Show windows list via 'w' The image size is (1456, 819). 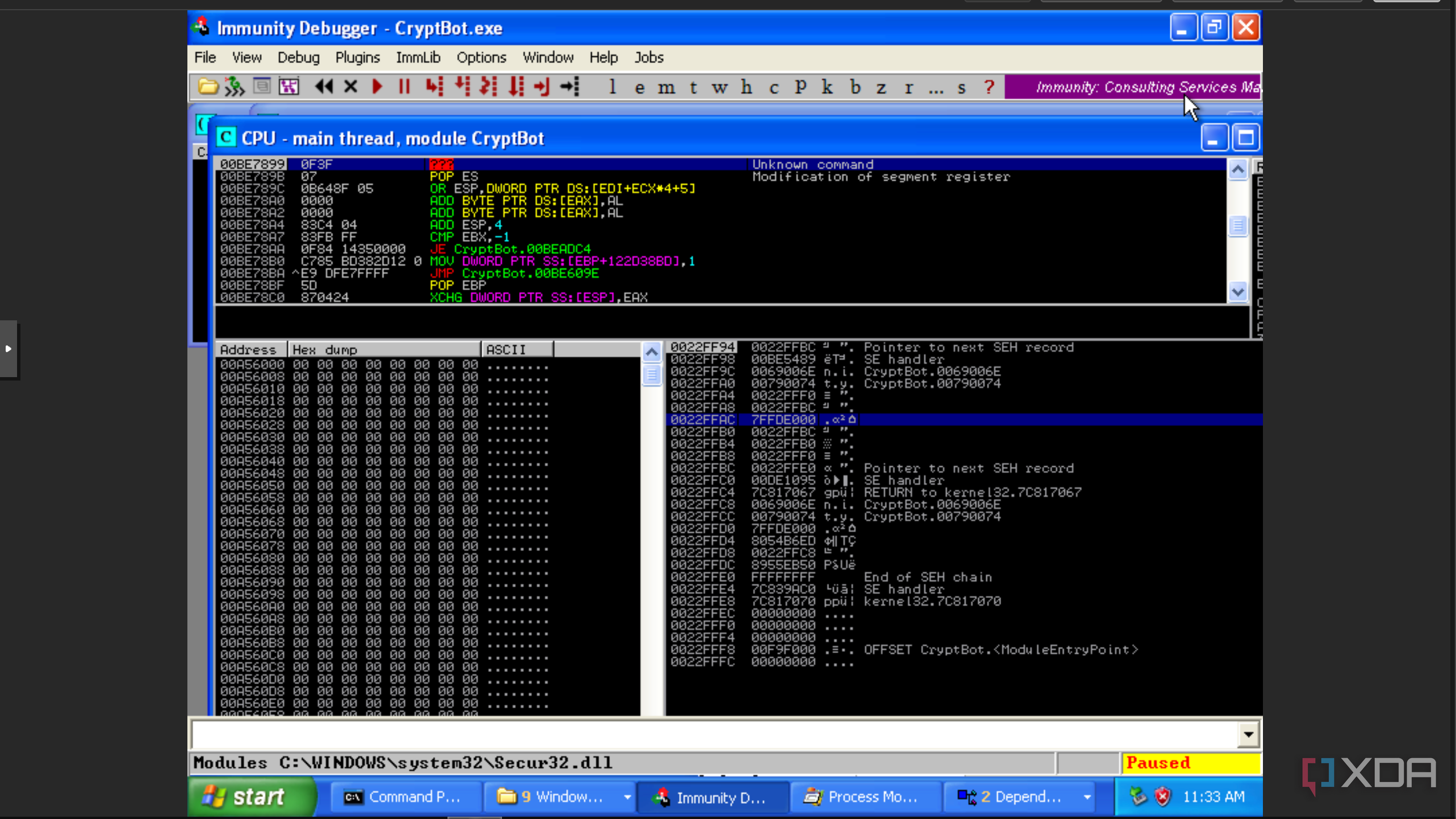[x=719, y=88]
